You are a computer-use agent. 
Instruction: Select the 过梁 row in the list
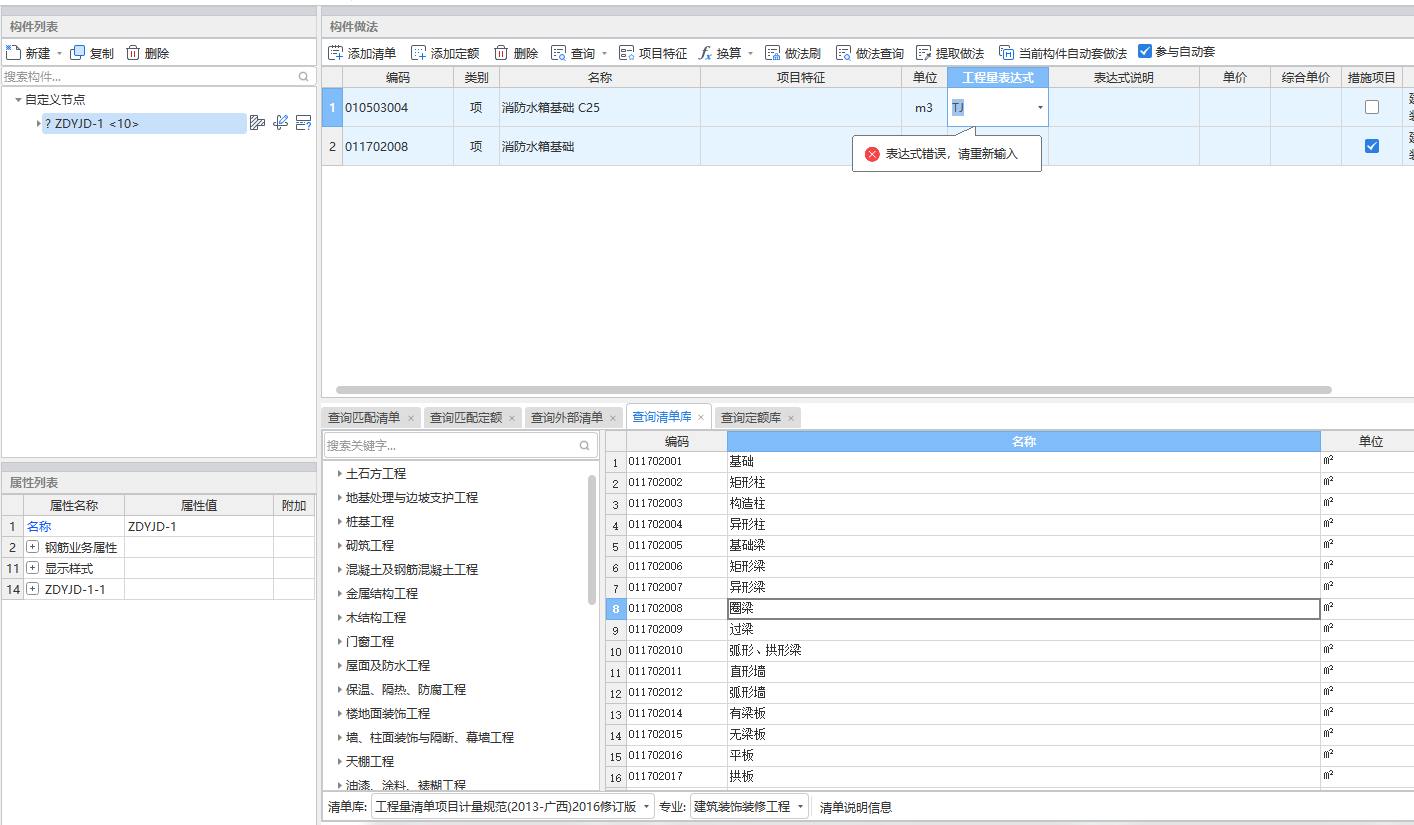(x=1010, y=630)
